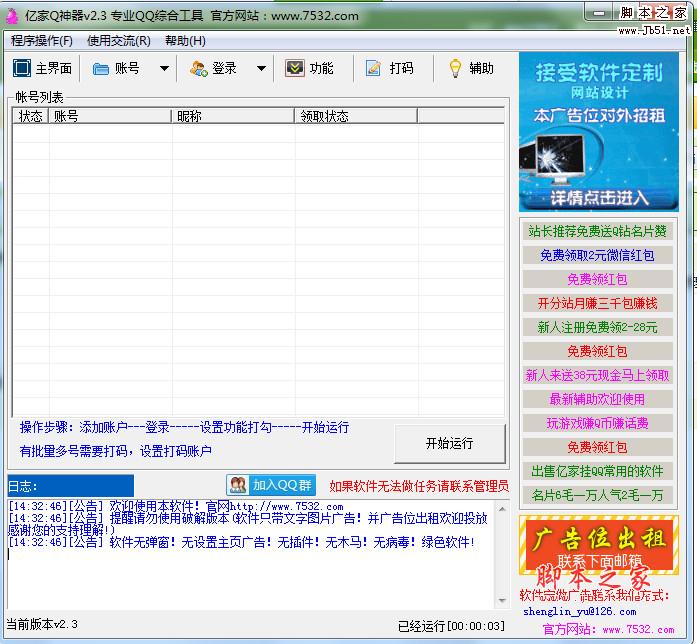This screenshot has width=697, height=644.
Task: Click the 接受软件定制 ad banner image
Action: pyautogui.click(x=598, y=130)
